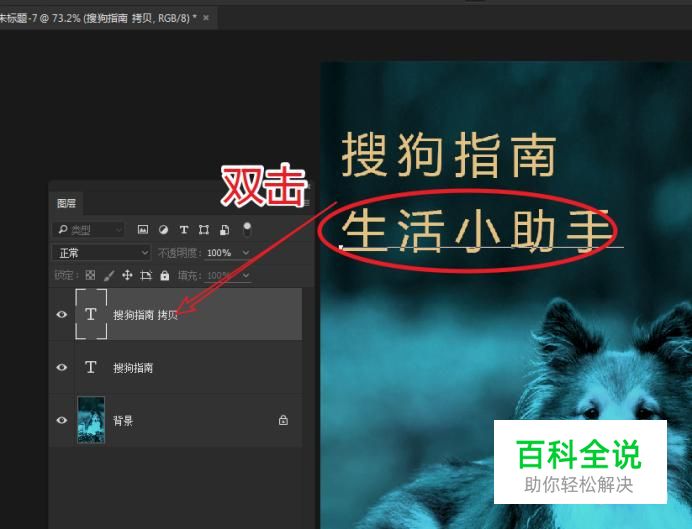This screenshot has width=692, height=529.
Task: Click T thumbnail of 搜狗指南 layer
Action: pos(90,367)
